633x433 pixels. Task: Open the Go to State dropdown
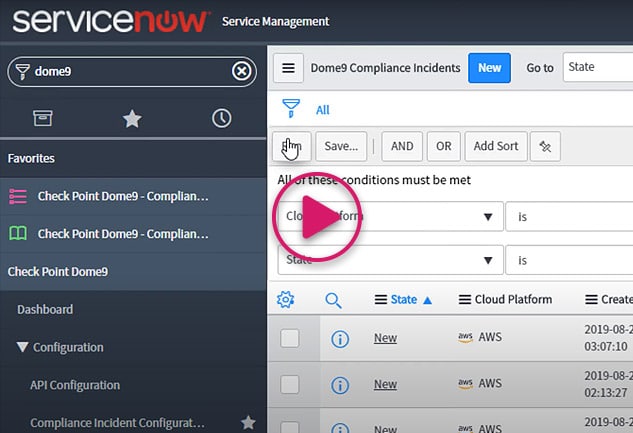tap(598, 67)
